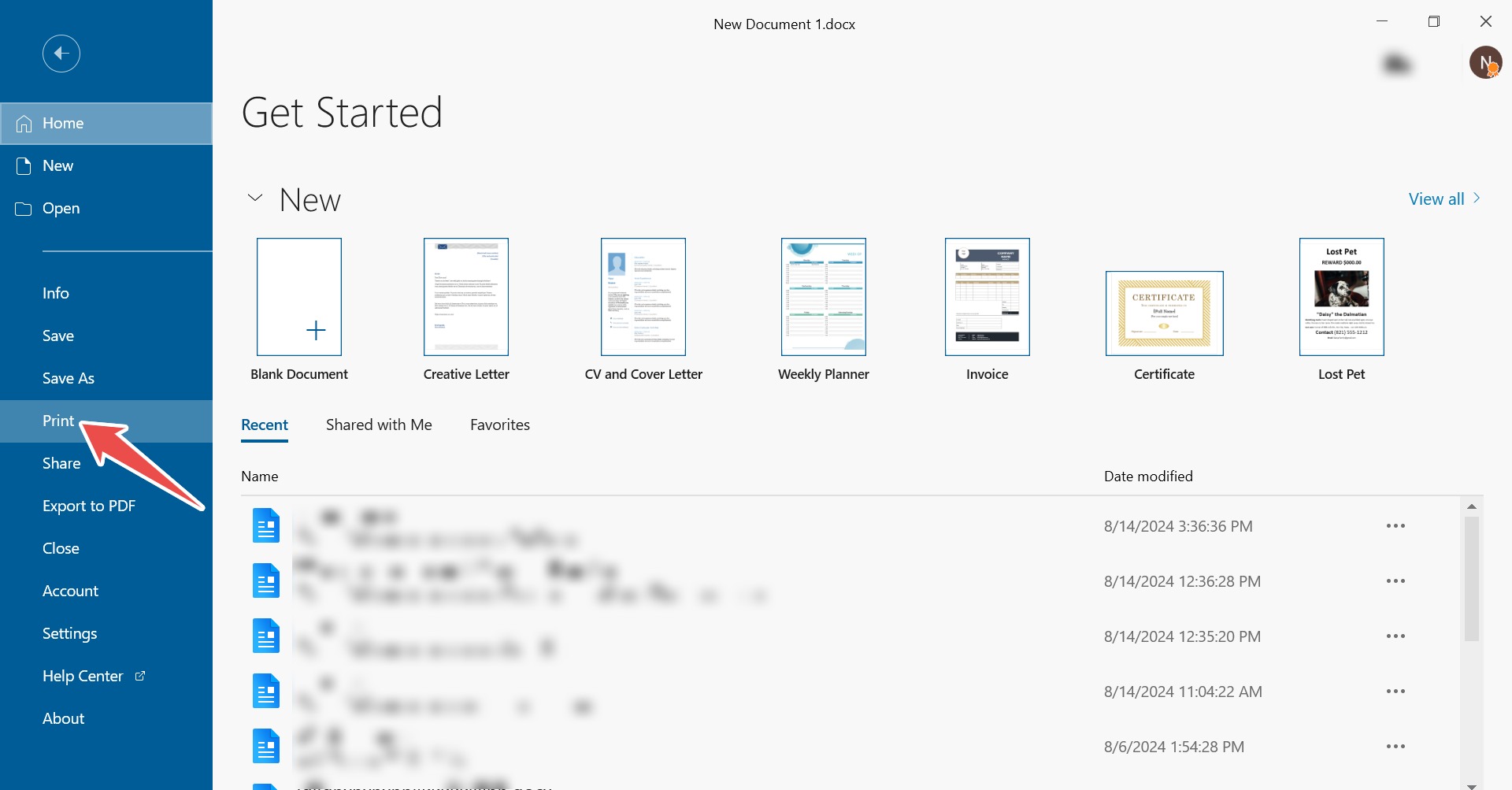Open the Certificate template thumbnail
Screen dimensions: 1512x790
point(1164,313)
